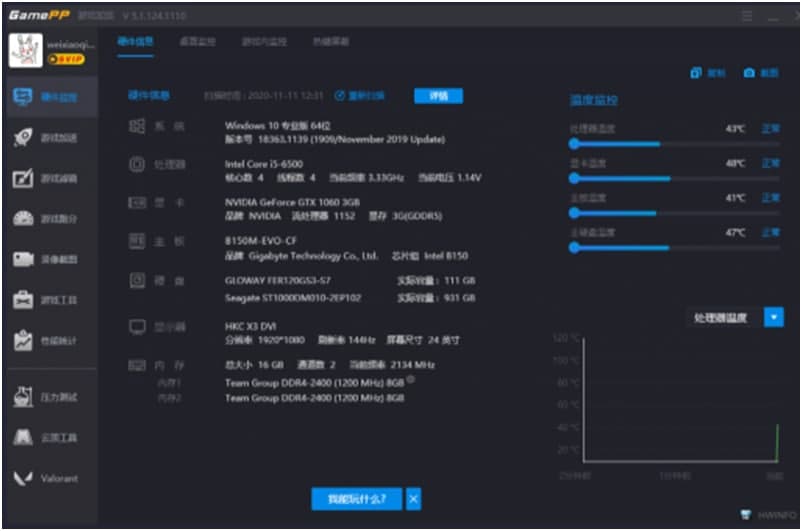
Task: Open the hamburger menu in title bar
Action: tap(747, 16)
